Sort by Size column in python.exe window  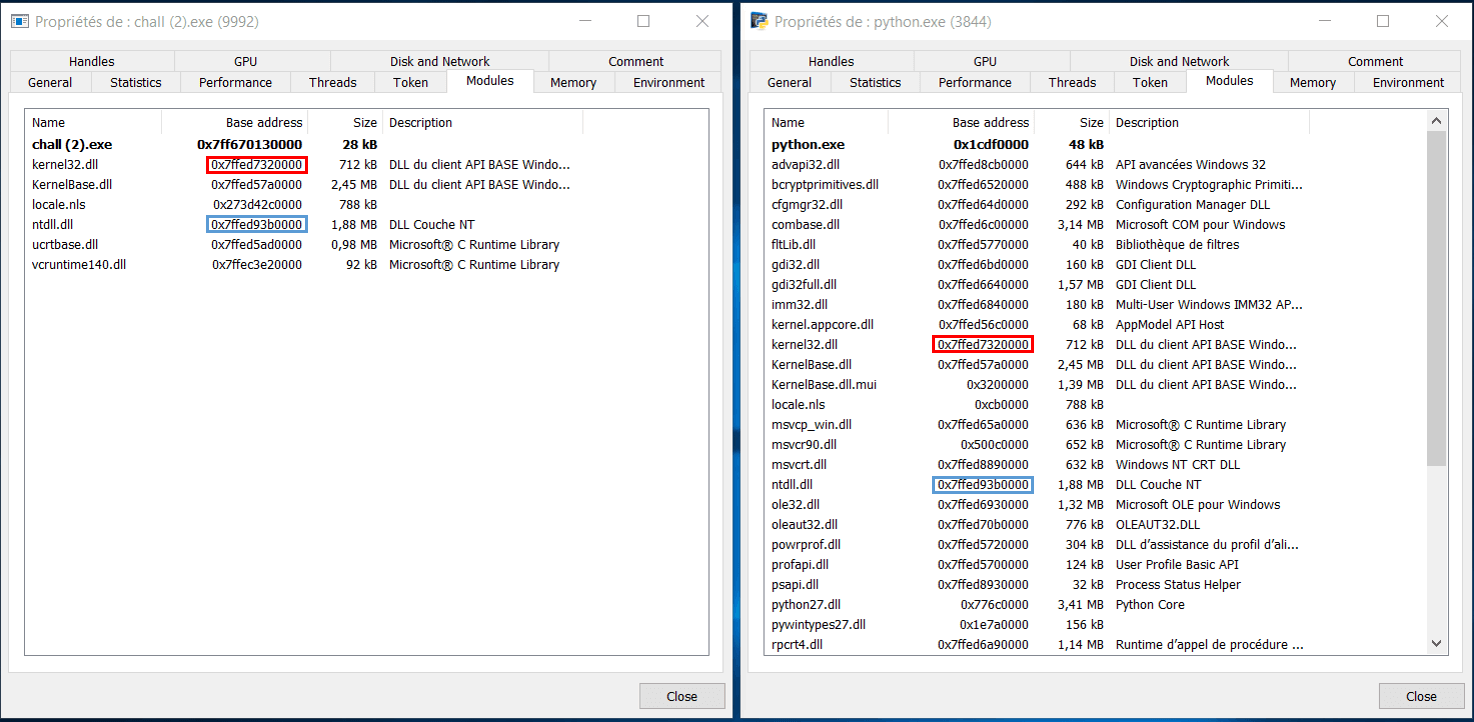pos(1072,122)
